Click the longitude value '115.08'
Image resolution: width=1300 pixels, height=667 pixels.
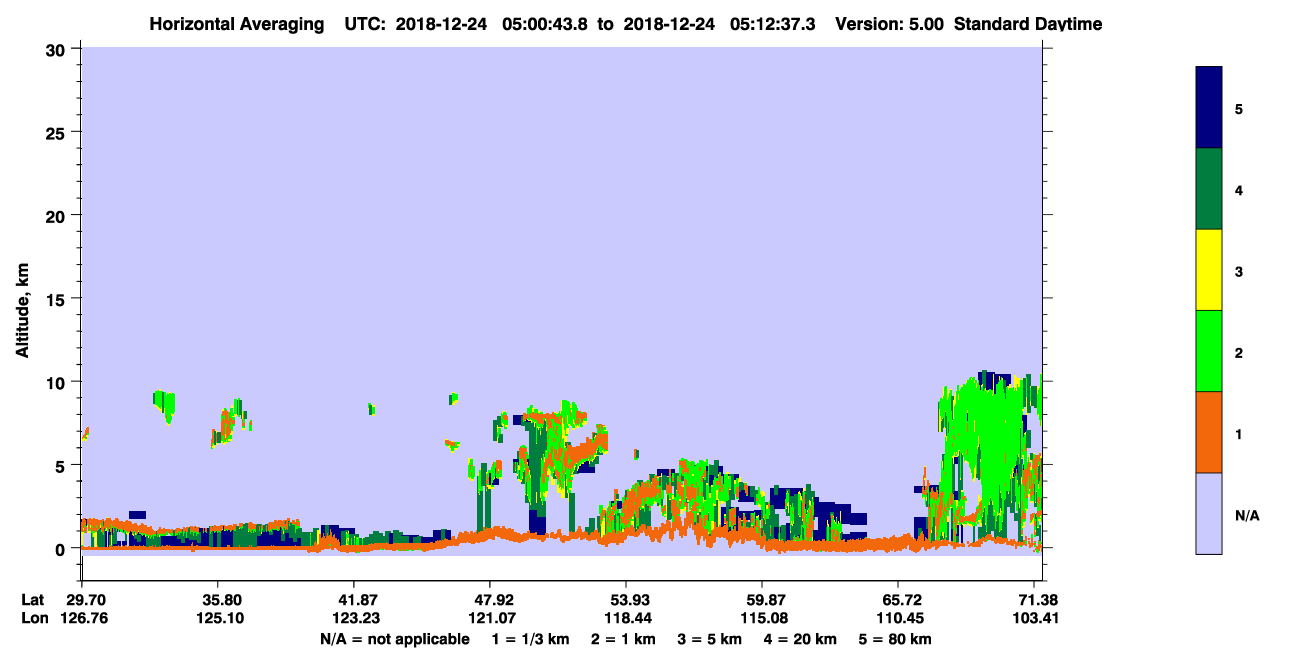(762, 618)
